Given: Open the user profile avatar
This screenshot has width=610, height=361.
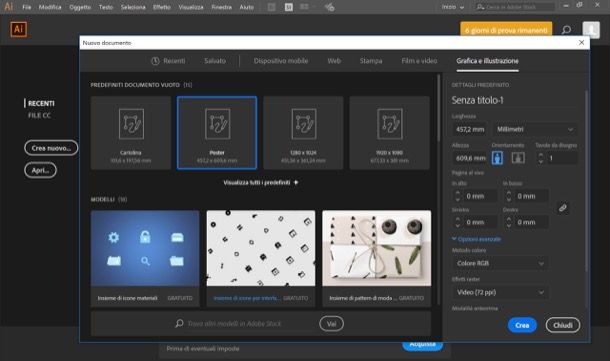Looking at the screenshot, I should (591, 30).
